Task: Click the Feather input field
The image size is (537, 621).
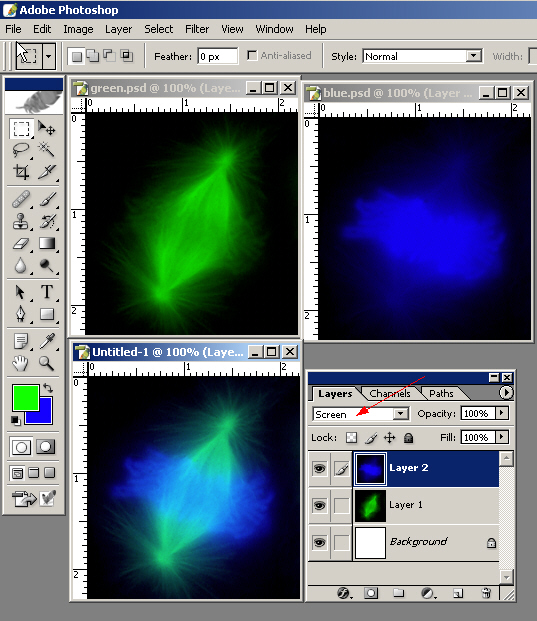Action: (x=218, y=56)
